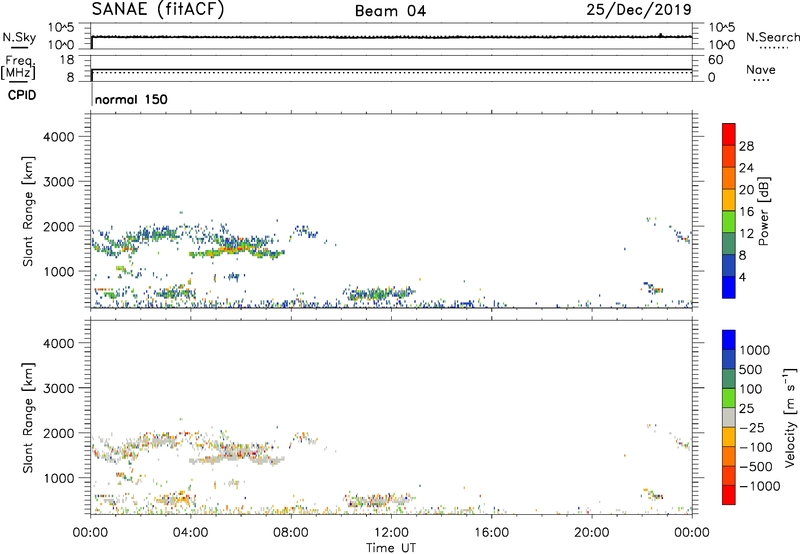Click the 2000 km tick in velocity panel

coord(59,433)
